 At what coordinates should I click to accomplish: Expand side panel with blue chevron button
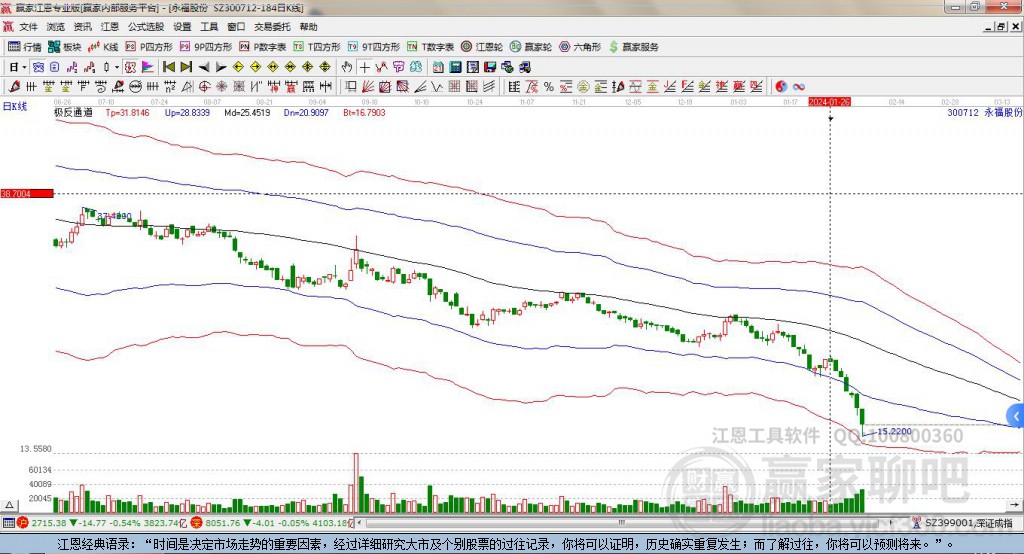point(1016,416)
